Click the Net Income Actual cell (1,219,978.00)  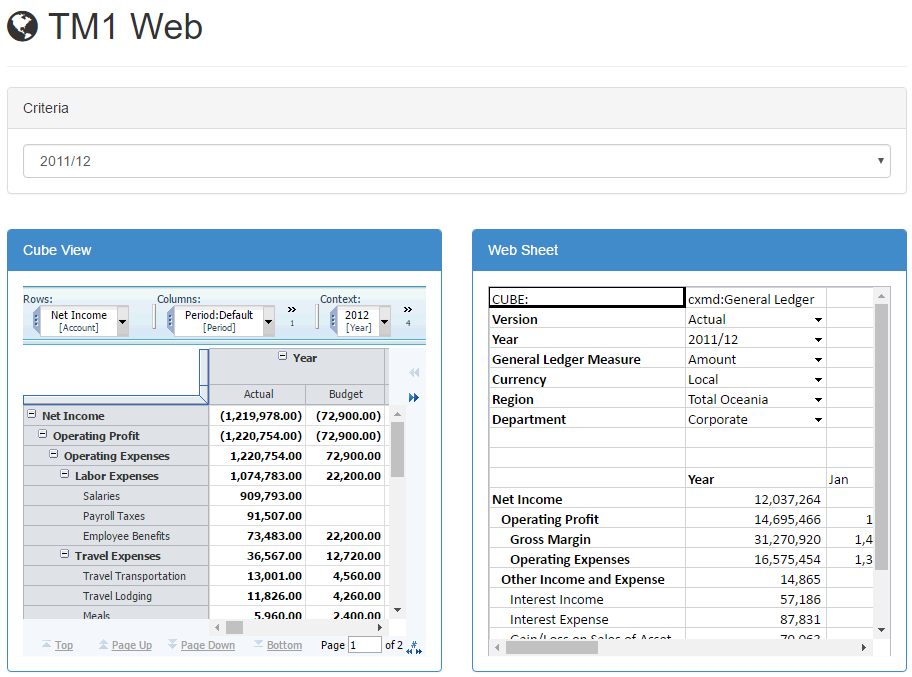click(257, 416)
